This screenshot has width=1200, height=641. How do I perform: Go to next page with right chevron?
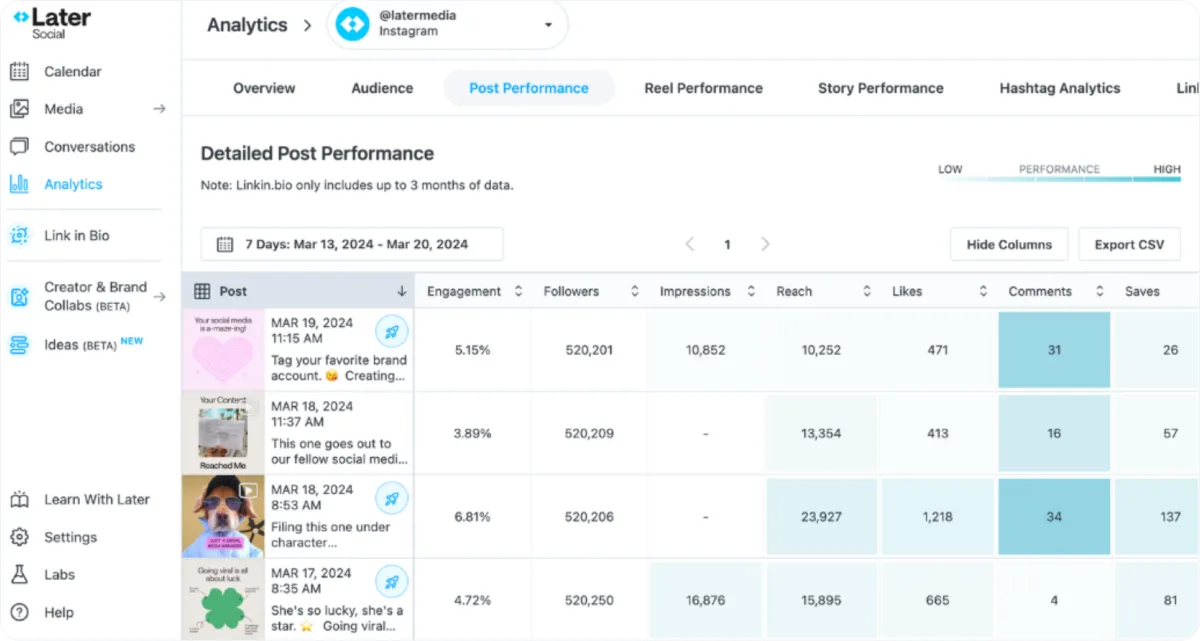click(765, 244)
